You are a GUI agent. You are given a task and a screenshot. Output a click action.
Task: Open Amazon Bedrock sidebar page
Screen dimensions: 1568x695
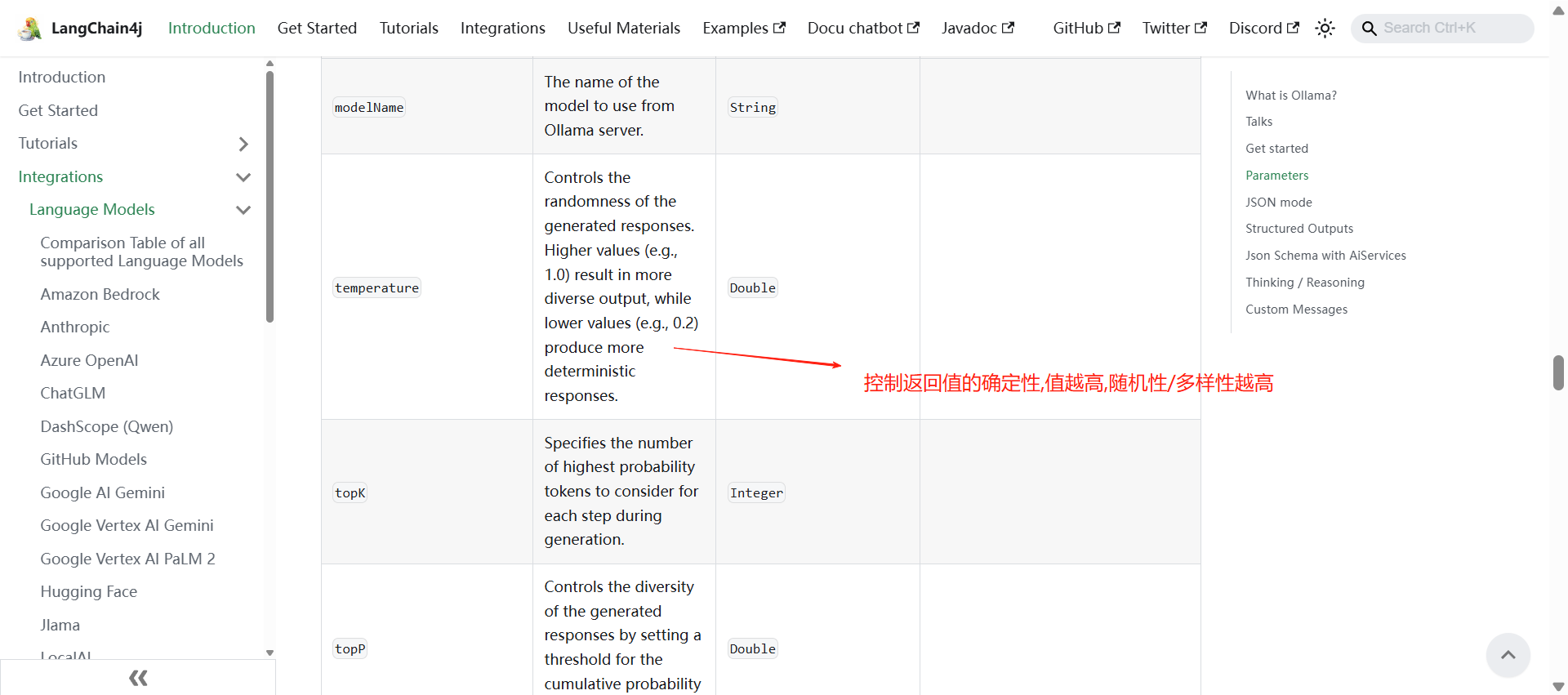[100, 295]
